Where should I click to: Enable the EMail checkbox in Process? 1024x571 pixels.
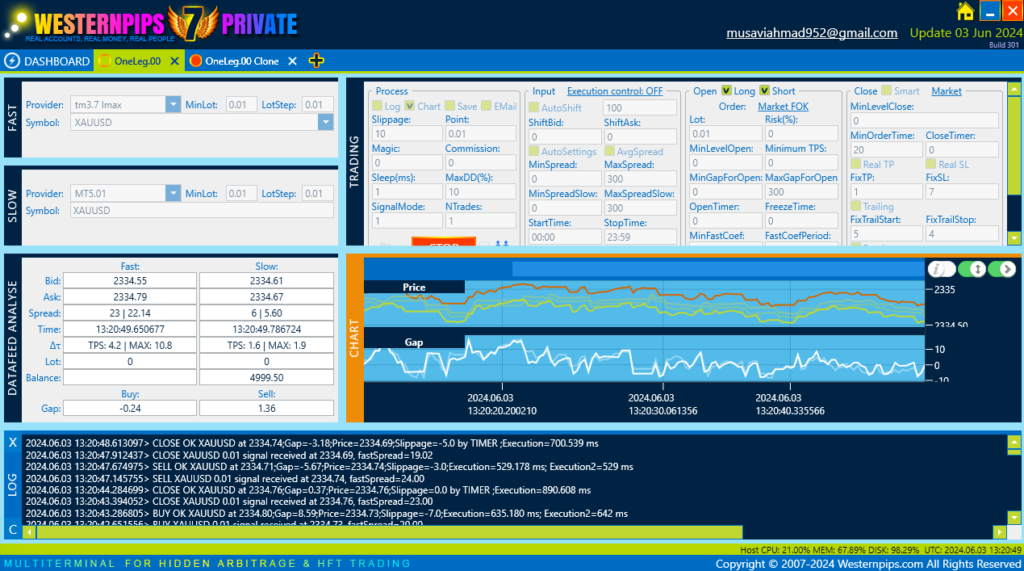pyautogui.click(x=487, y=106)
